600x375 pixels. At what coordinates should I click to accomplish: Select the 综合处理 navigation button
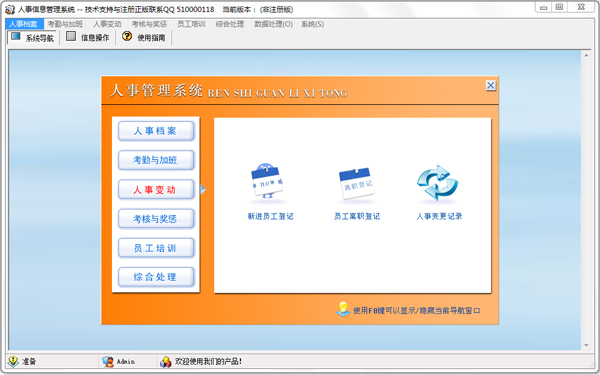click(156, 277)
